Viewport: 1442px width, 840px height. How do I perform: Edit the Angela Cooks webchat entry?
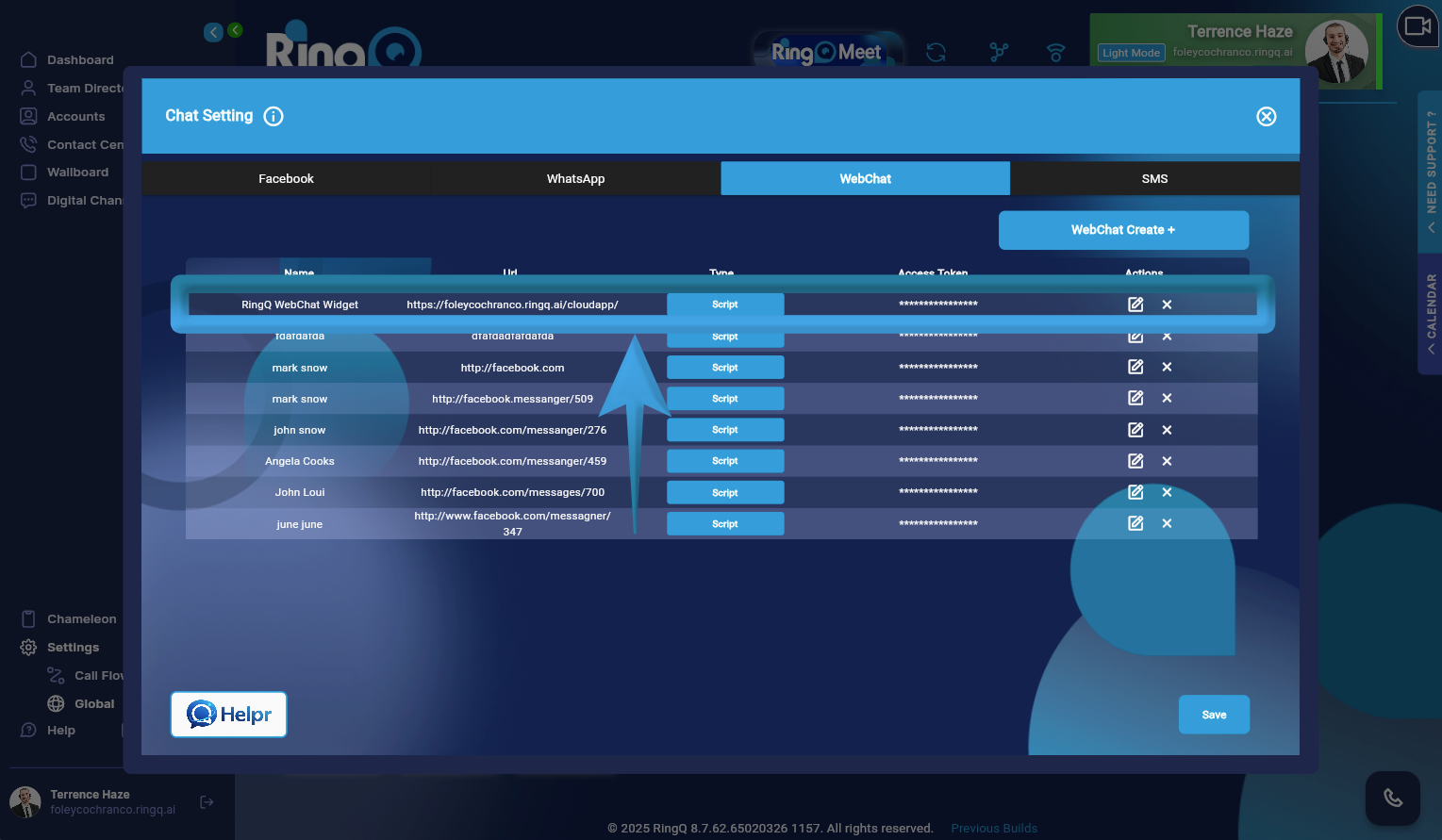point(1135,461)
